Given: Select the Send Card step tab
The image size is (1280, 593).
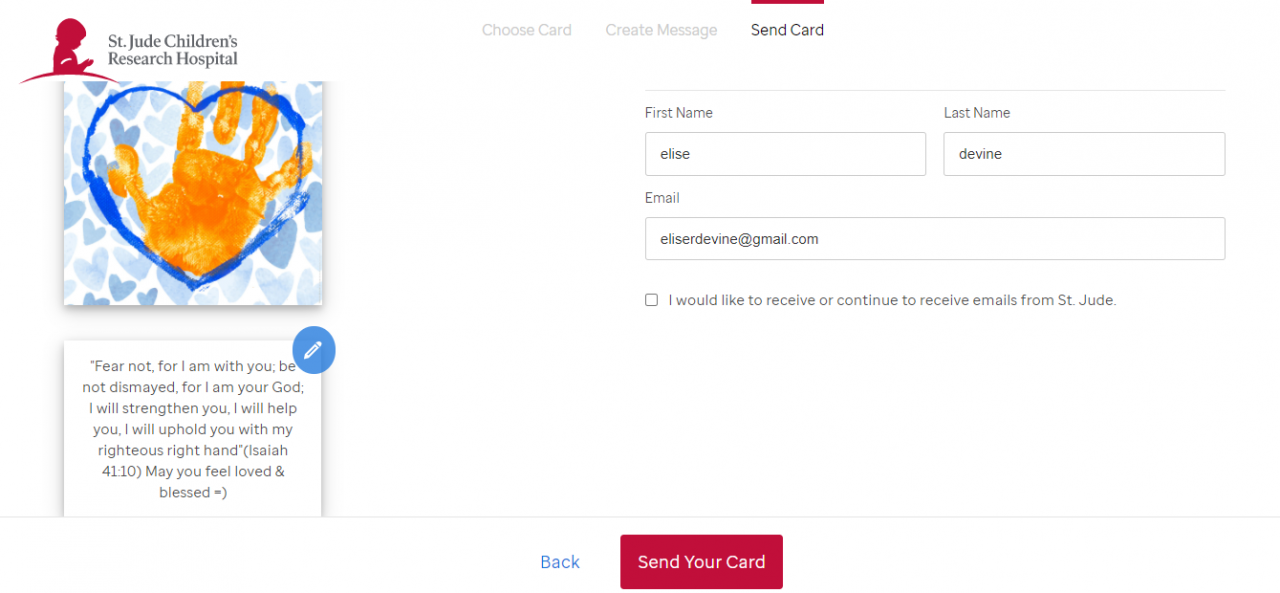Looking at the screenshot, I should pyautogui.click(x=787, y=30).
